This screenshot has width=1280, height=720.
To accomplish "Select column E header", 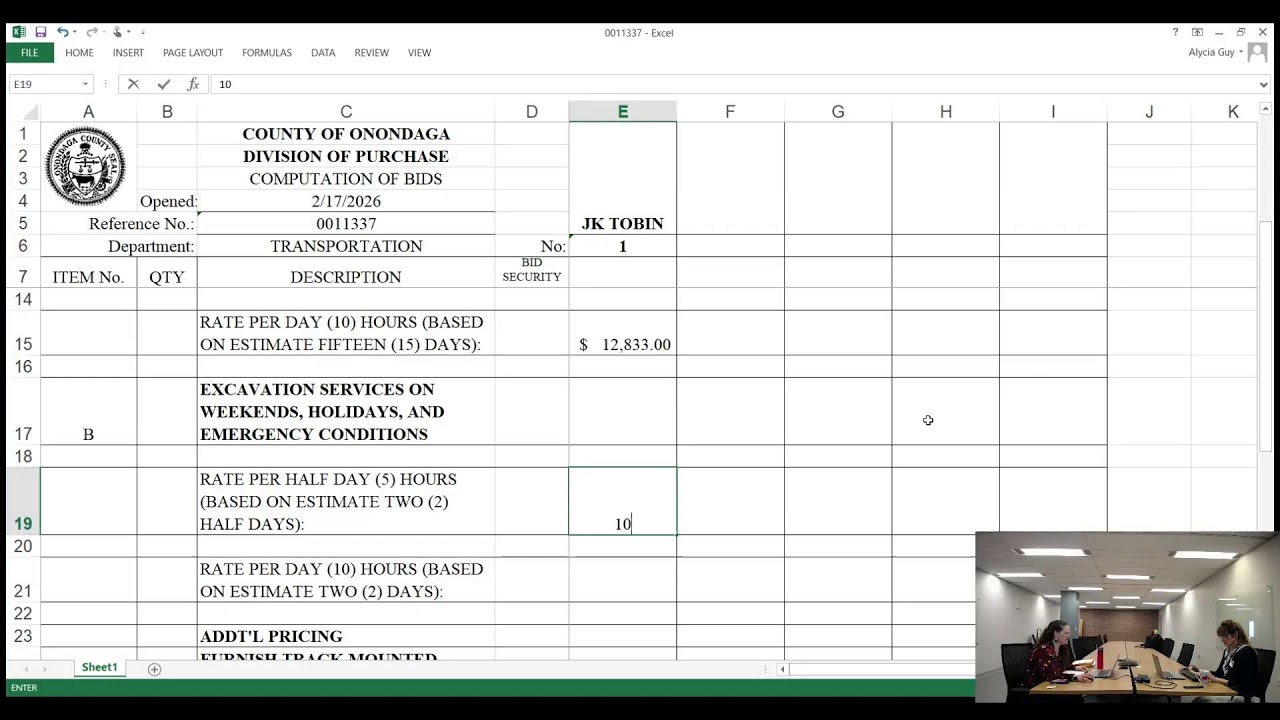I will 622,111.
